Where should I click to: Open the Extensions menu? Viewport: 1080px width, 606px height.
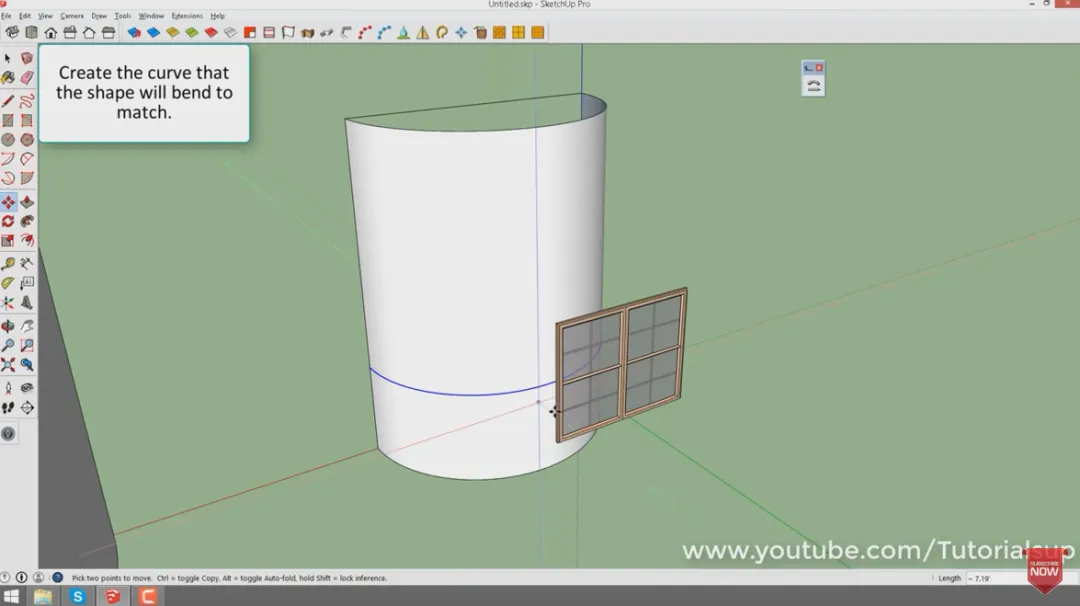tap(186, 16)
